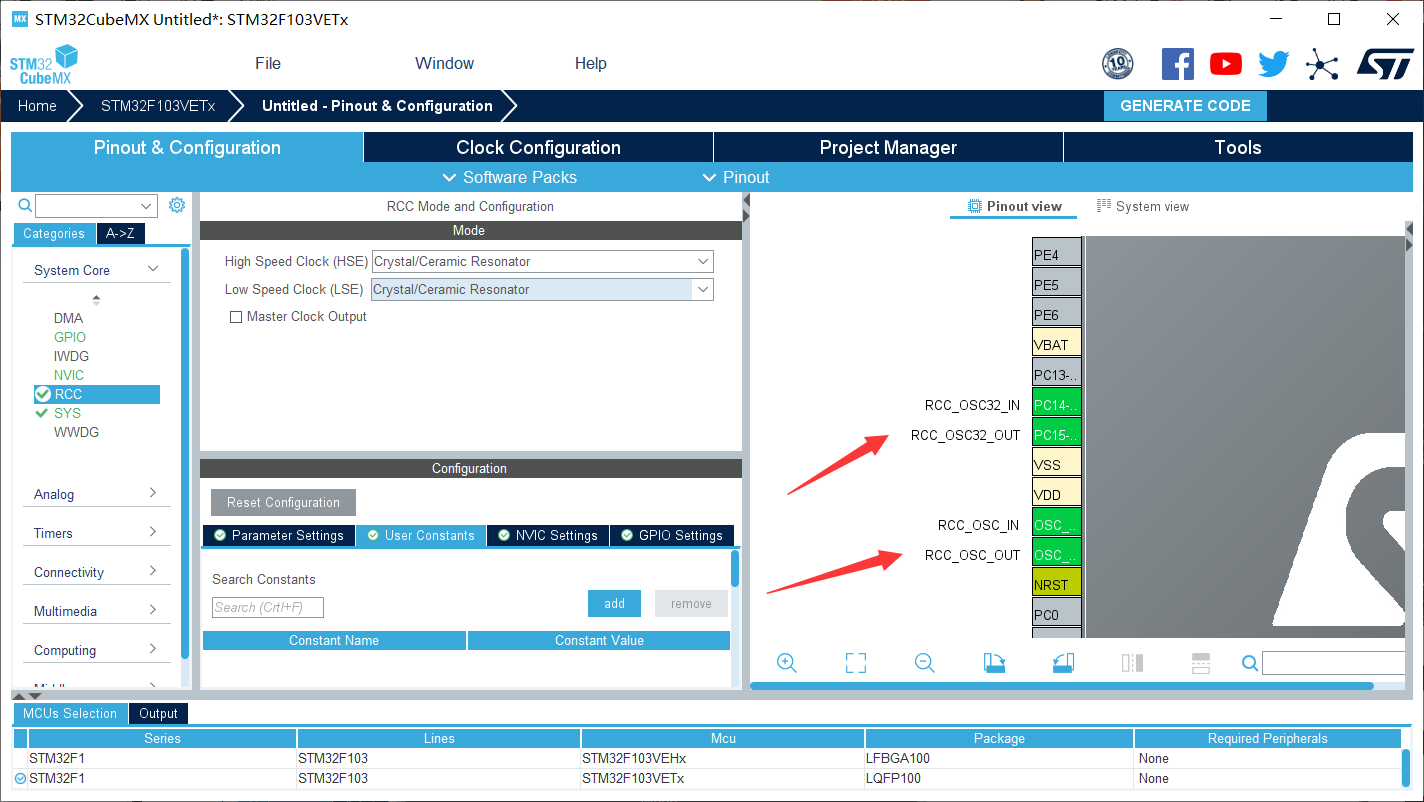Select GPIO in System Core
Viewport: 1424px width, 802px height.
tap(70, 337)
